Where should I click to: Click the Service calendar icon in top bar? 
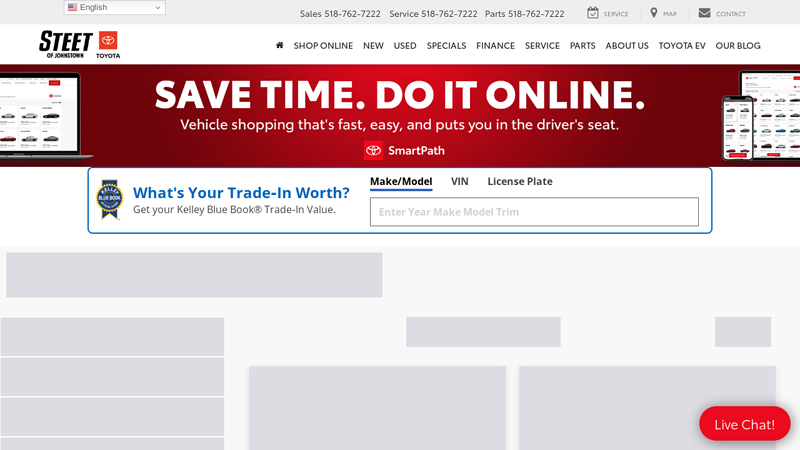(x=593, y=13)
